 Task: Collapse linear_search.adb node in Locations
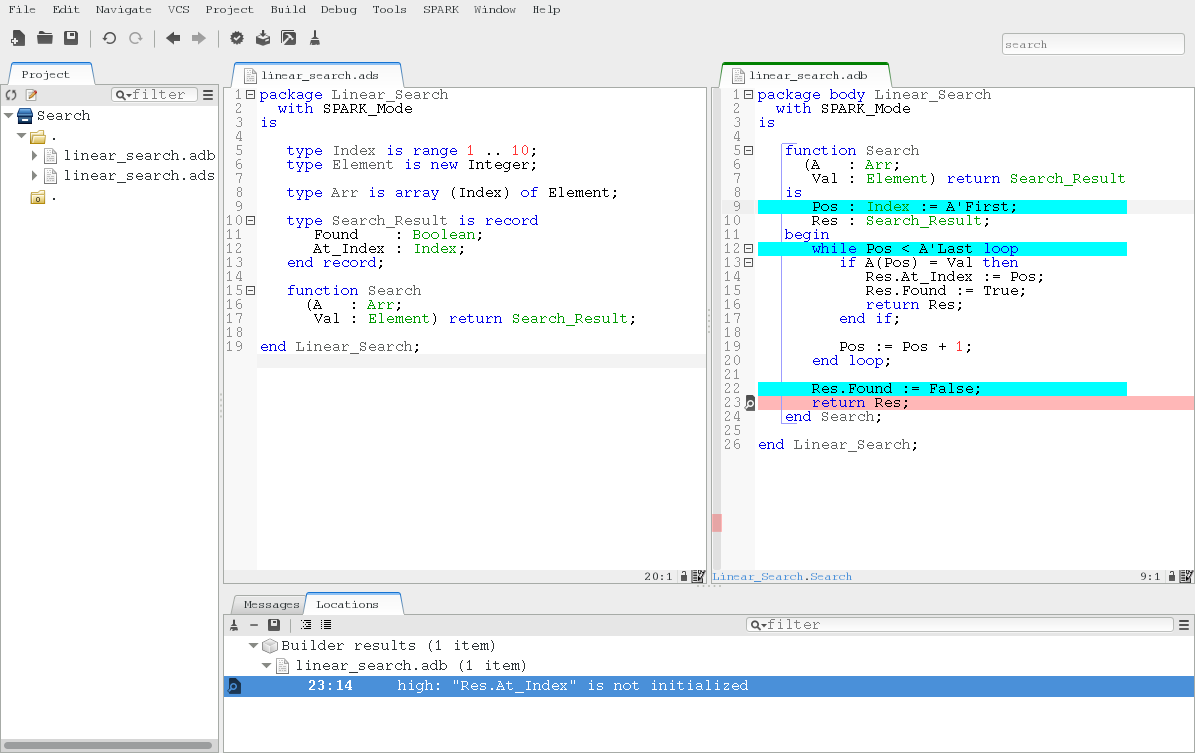click(267, 665)
